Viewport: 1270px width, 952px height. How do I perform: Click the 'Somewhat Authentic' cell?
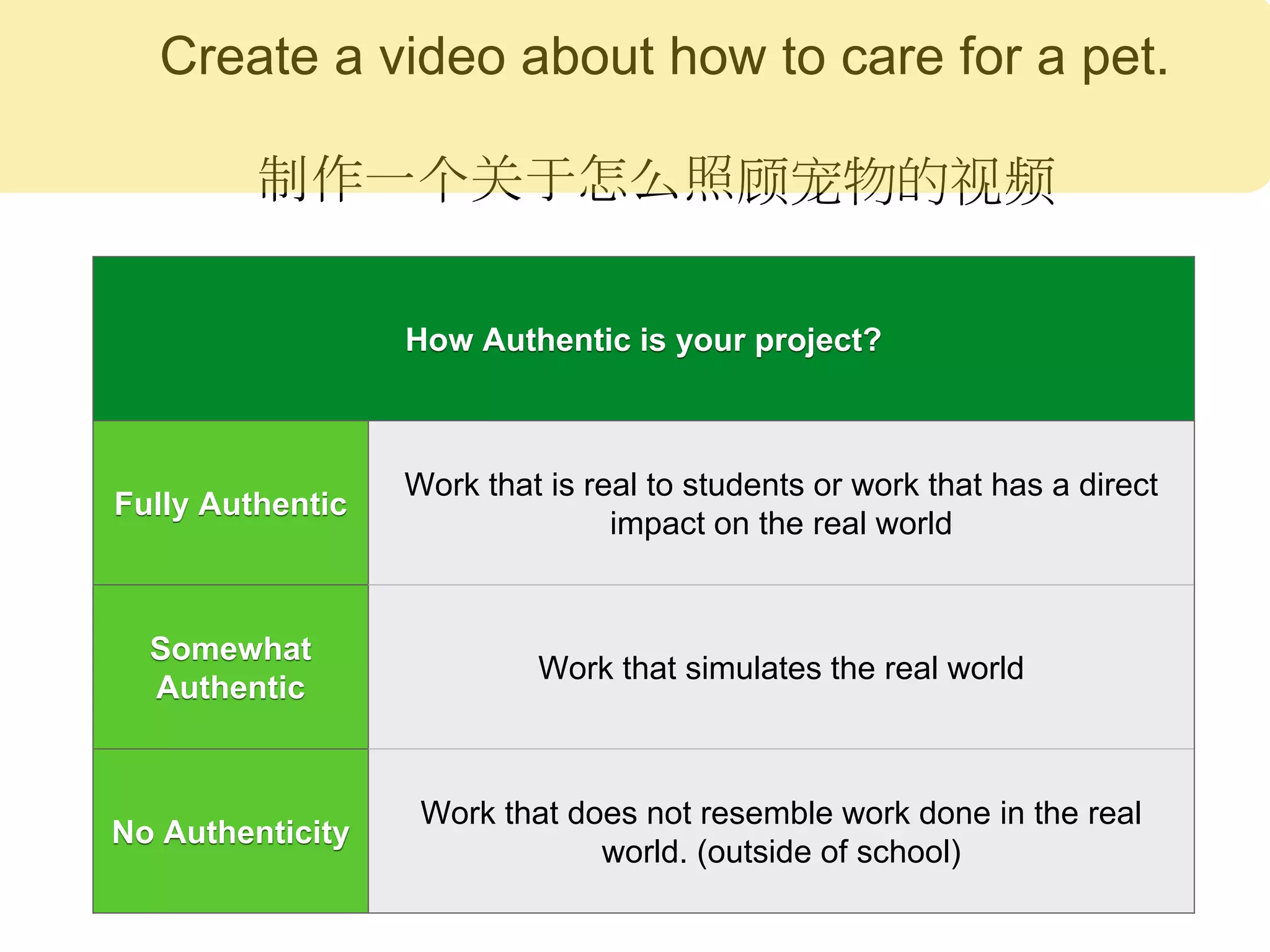click(x=231, y=668)
